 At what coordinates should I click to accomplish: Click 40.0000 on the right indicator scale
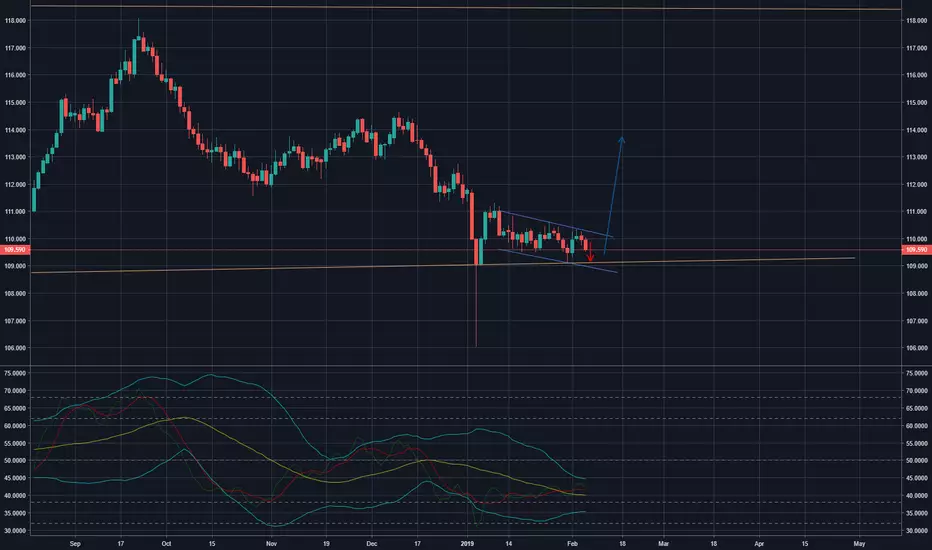[x=917, y=495]
